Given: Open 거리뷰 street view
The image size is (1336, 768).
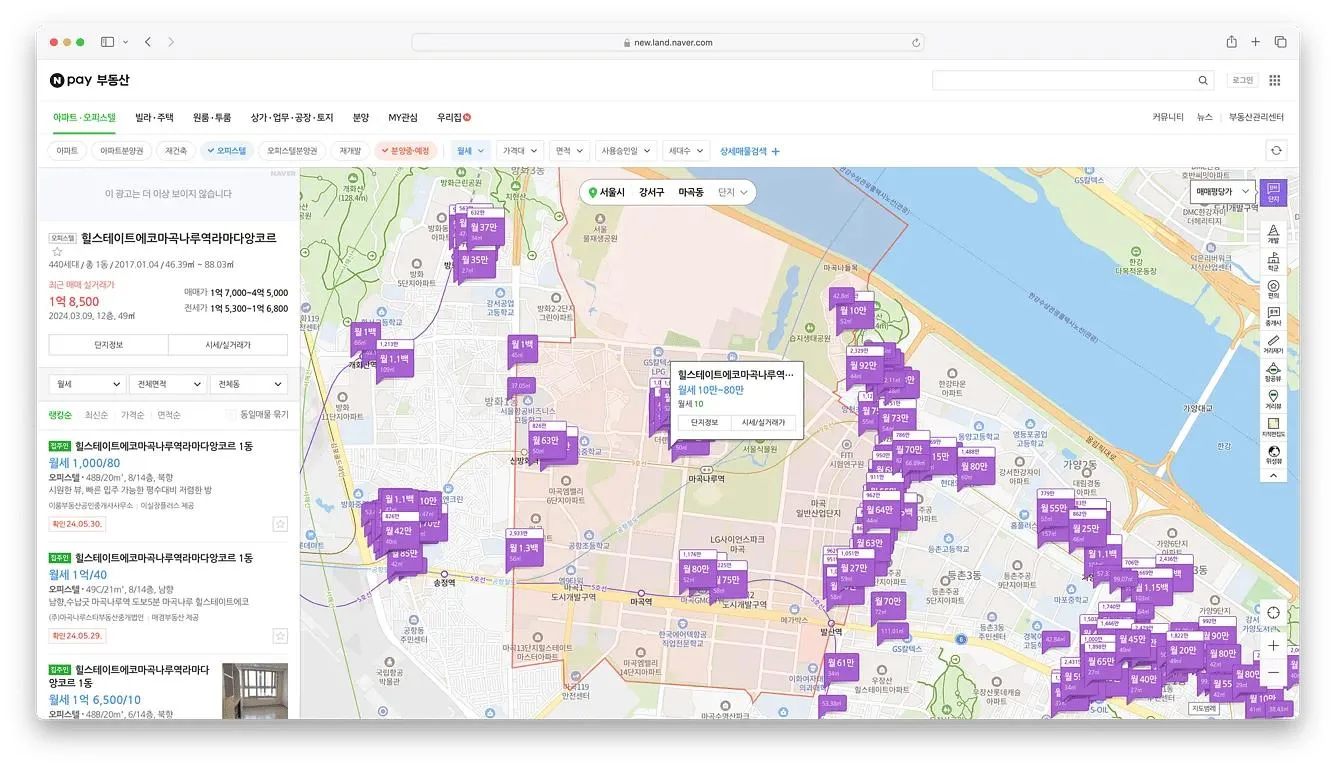Looking at the screenshot, I should coord(1273,400).
